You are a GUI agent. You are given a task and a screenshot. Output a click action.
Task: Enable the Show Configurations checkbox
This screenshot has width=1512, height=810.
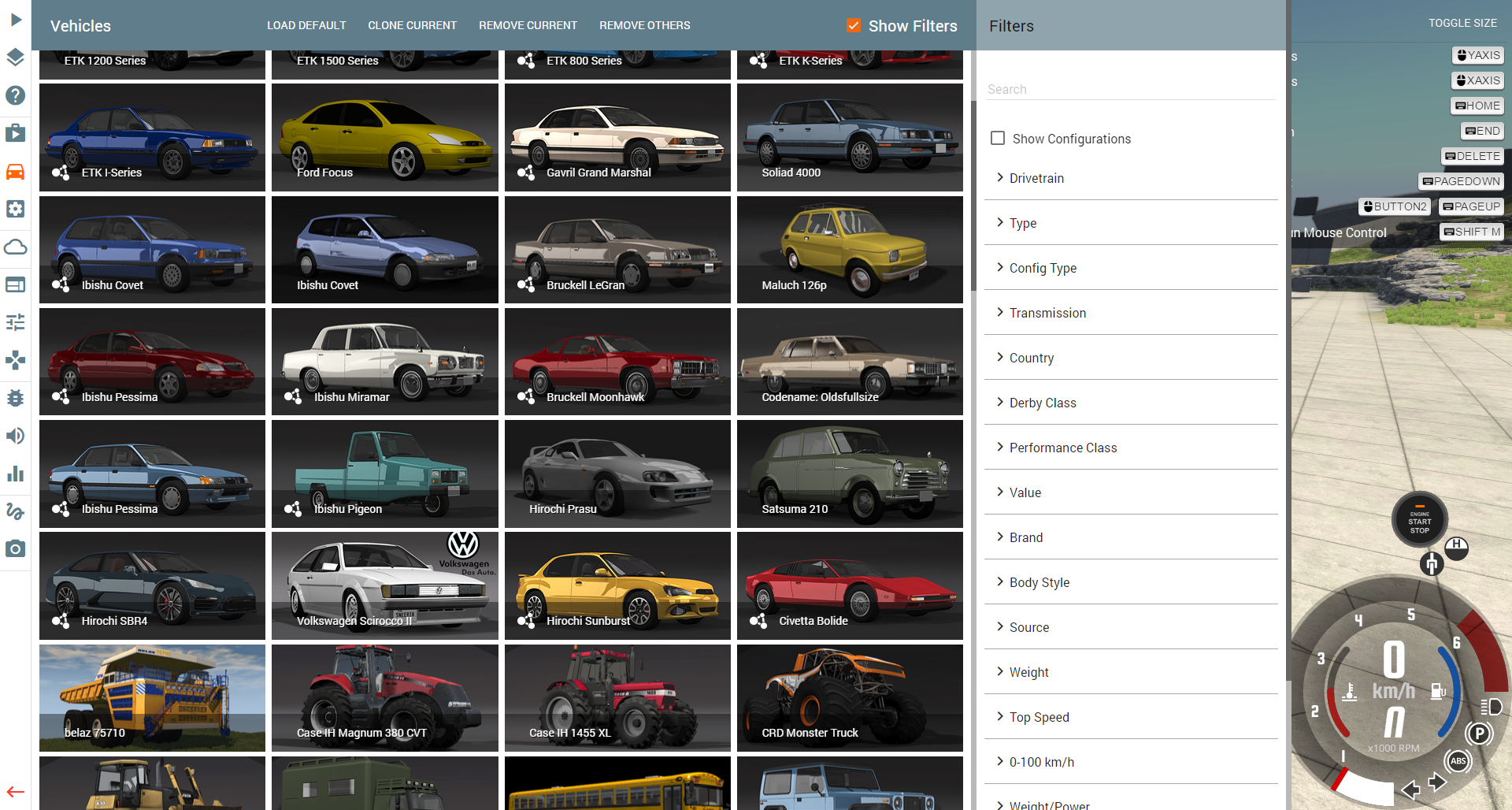click(x=998, y=138)
